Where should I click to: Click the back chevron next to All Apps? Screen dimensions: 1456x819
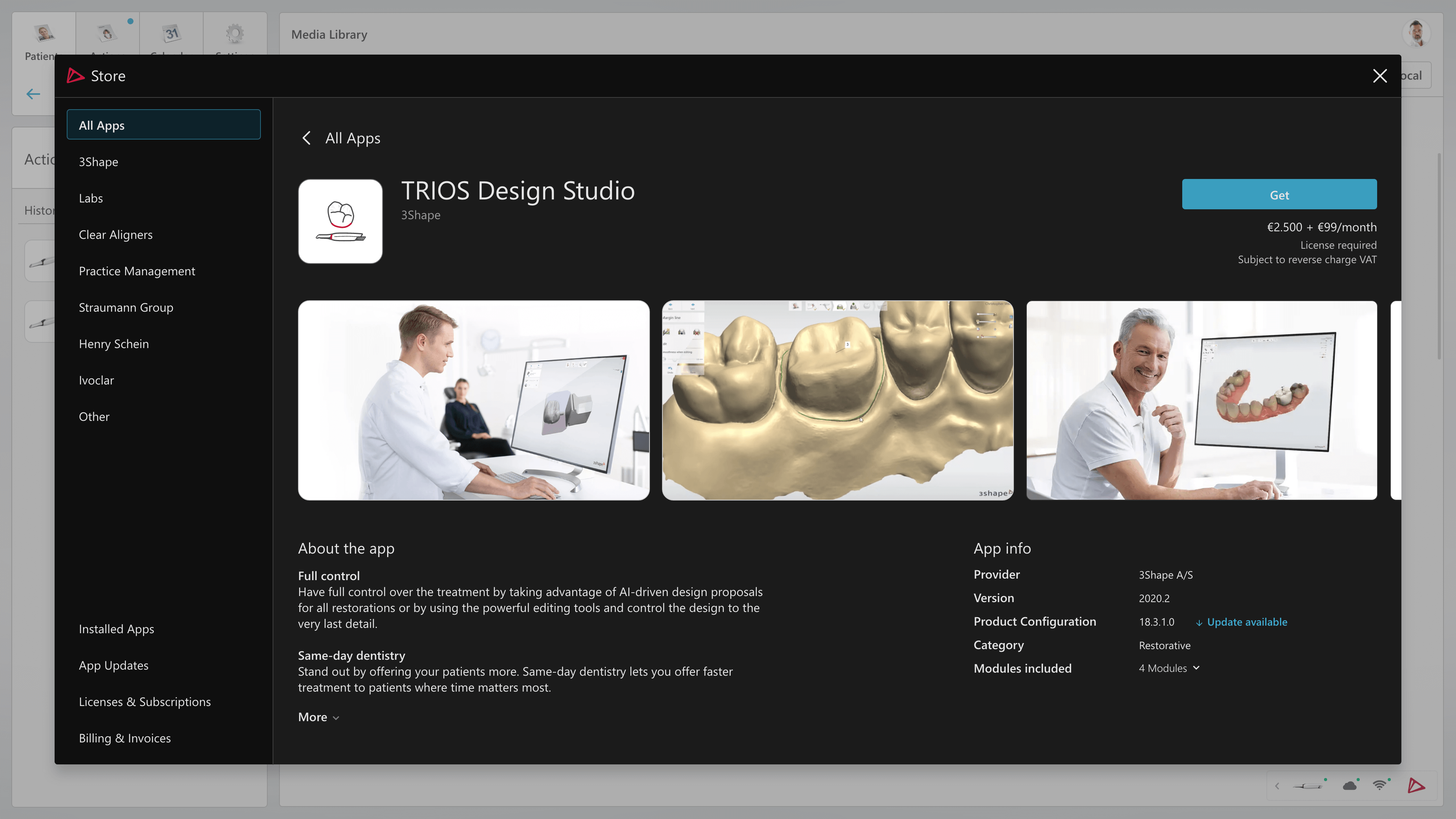coord(306,138)
